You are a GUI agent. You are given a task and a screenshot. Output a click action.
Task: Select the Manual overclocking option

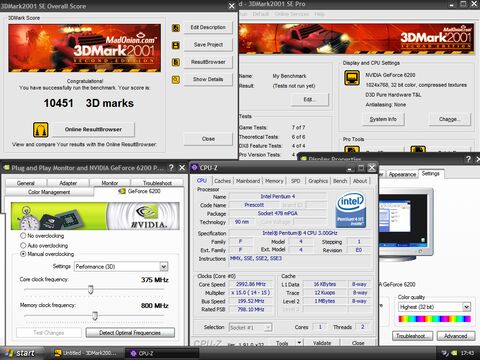point(23,254)
